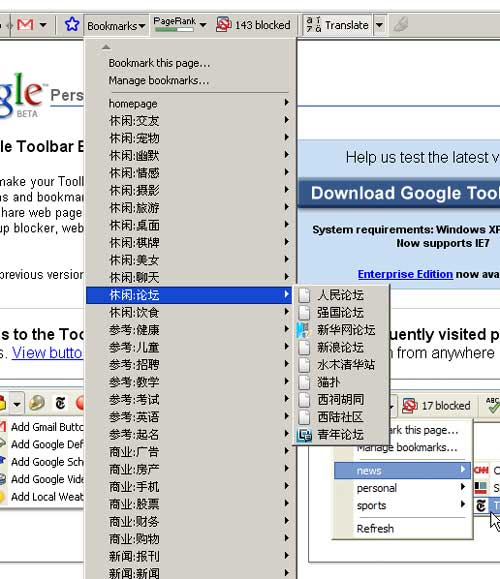The width and height of the screenshot is (500, 579).
Task: Click the popup blocker icon showing 143 blocked
Action: pos(223,25)
